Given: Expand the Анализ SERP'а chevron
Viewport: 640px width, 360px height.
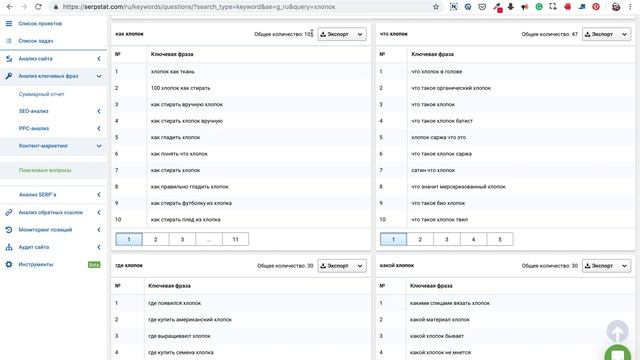Looking at the screenshot, I should 99,195.
